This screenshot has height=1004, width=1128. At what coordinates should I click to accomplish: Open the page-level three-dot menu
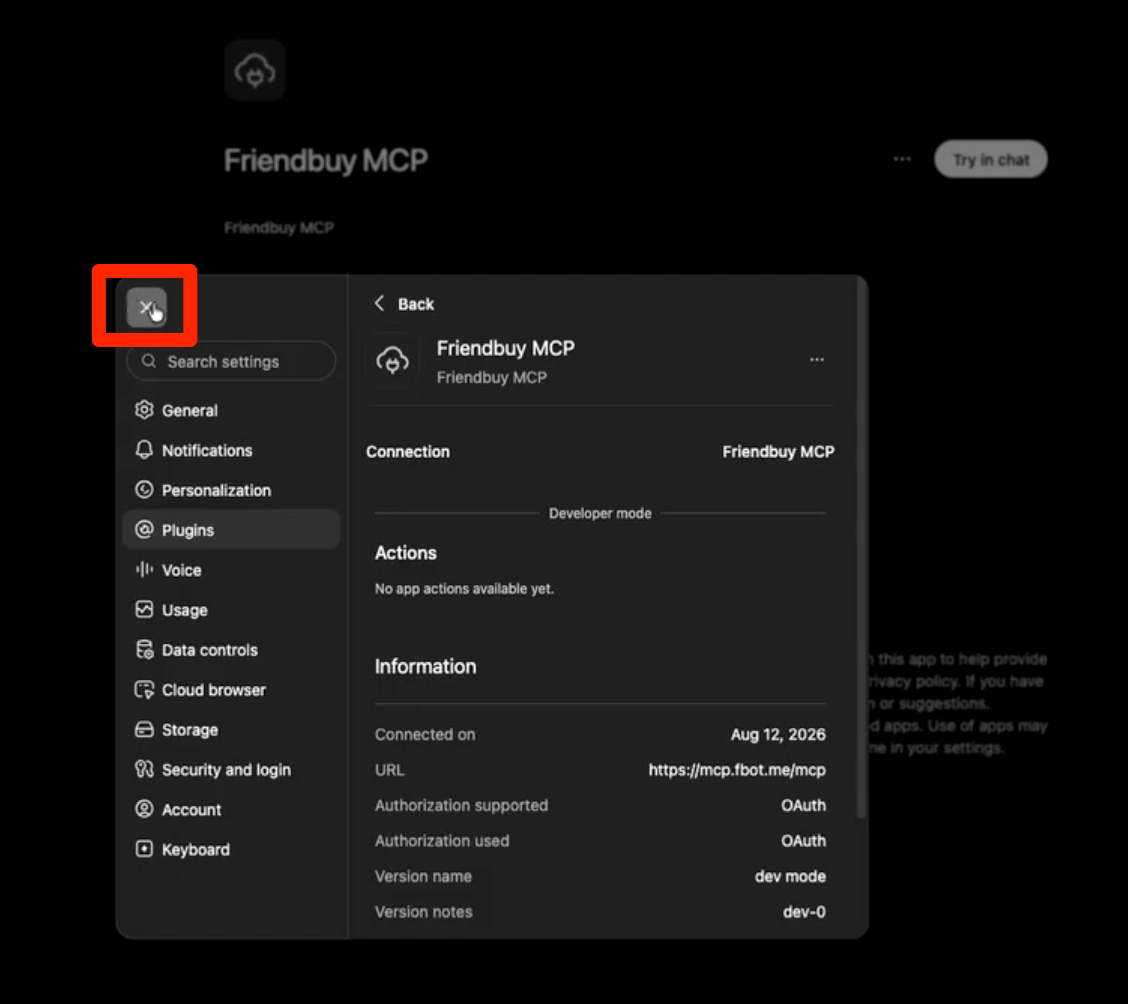click(x=902, y=159)
